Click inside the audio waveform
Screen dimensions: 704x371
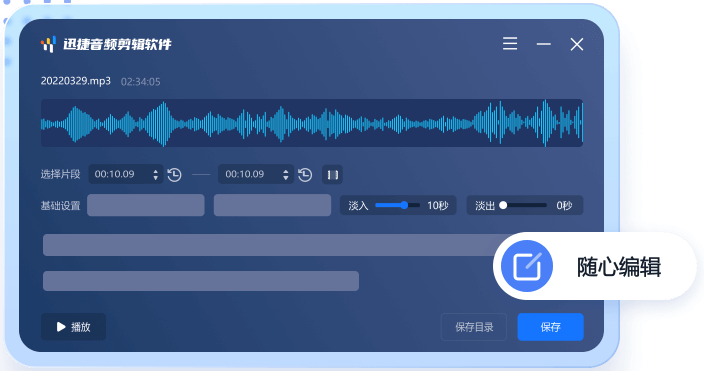click(x=312, y=123)
